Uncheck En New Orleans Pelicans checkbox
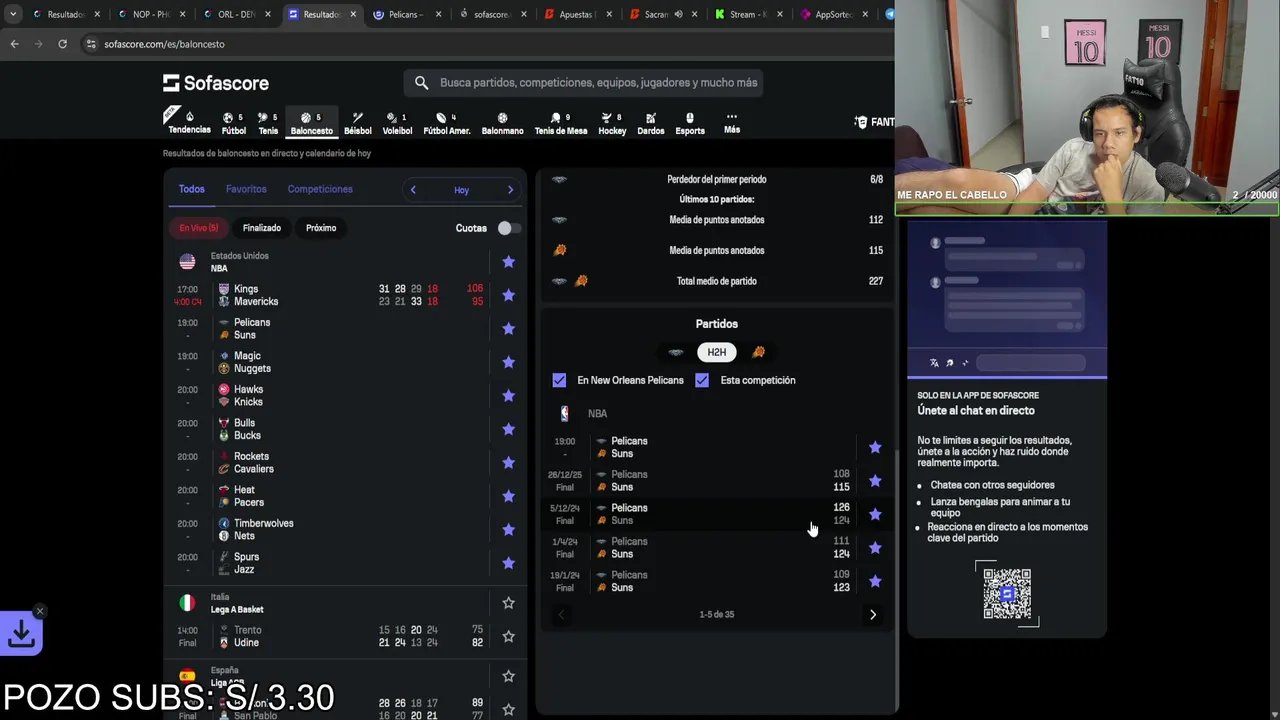The image size is (1280, 720). [x=559, y=380]
